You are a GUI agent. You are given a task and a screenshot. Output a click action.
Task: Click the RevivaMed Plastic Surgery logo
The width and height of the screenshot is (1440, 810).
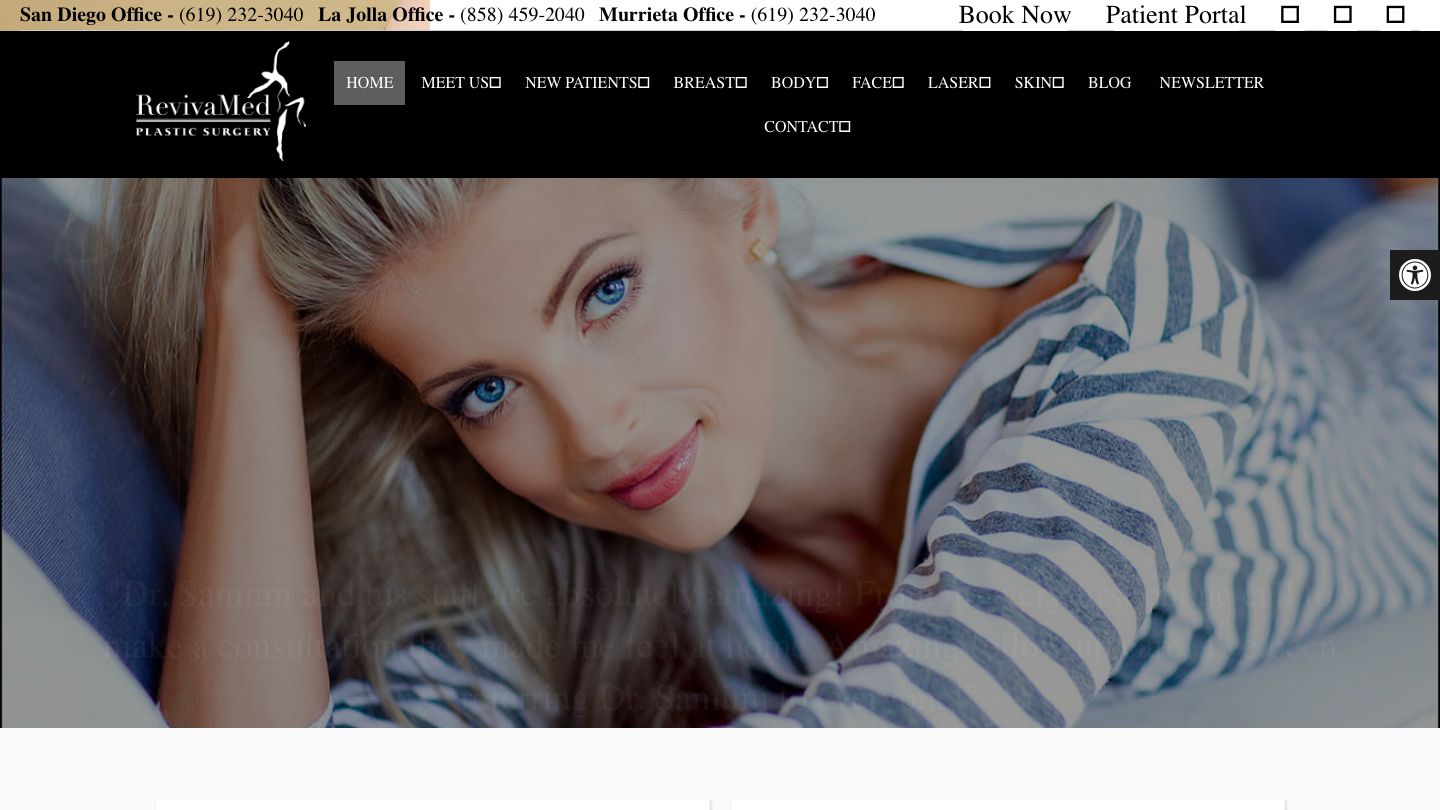click(221, 103)
